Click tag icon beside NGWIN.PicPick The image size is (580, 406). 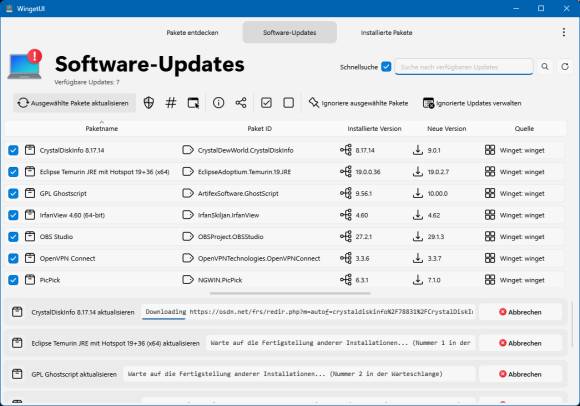click(188, 280)
